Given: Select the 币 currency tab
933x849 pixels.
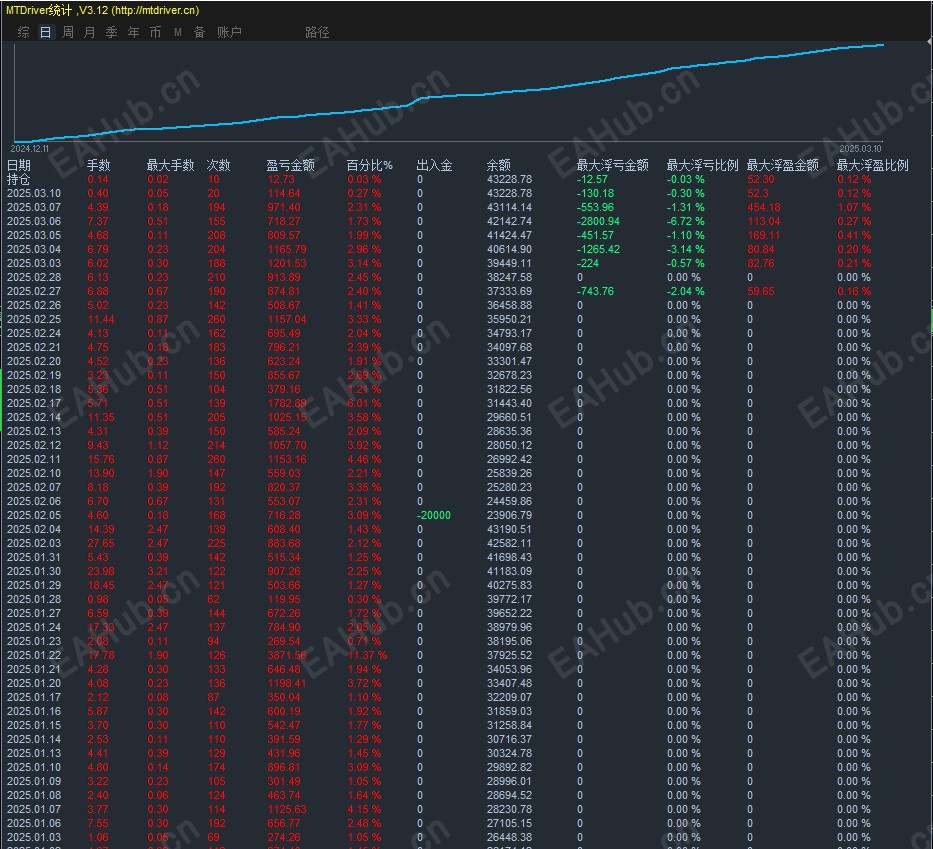Looking at the screenshot, I should pos(155,32).
